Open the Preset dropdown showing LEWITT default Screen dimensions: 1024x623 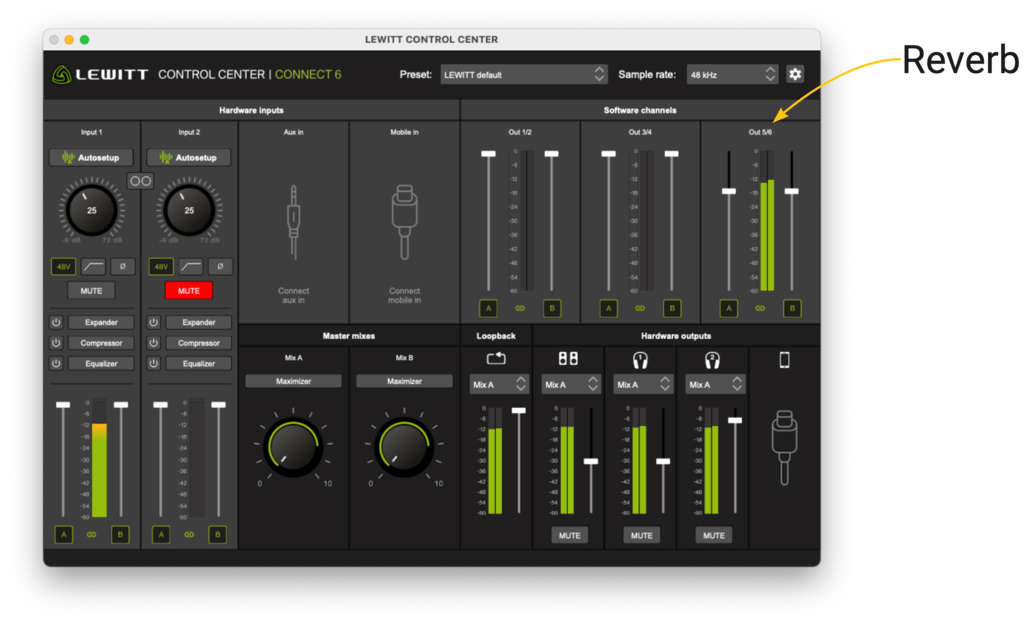click(524, 75)
